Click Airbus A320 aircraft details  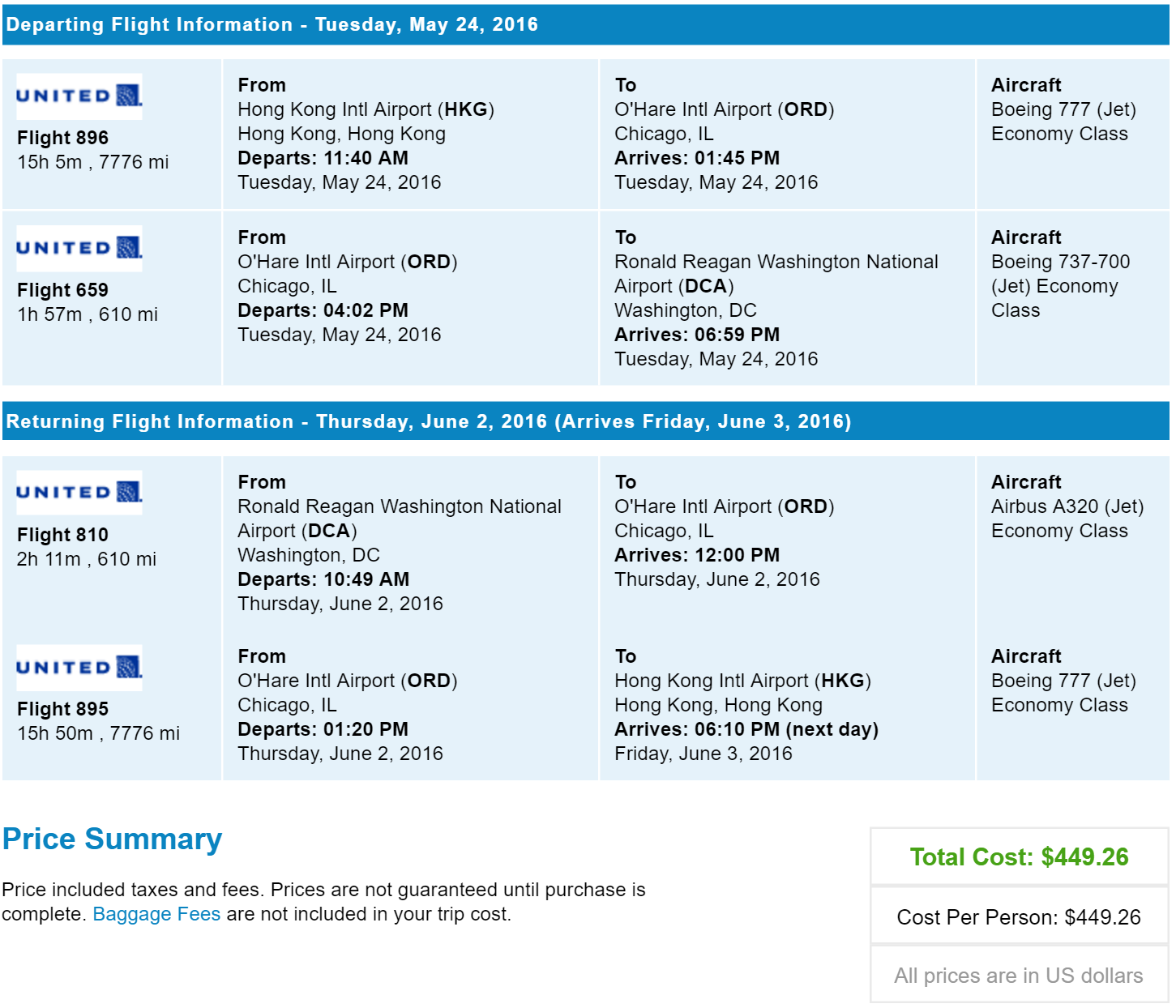[1067, 519]
